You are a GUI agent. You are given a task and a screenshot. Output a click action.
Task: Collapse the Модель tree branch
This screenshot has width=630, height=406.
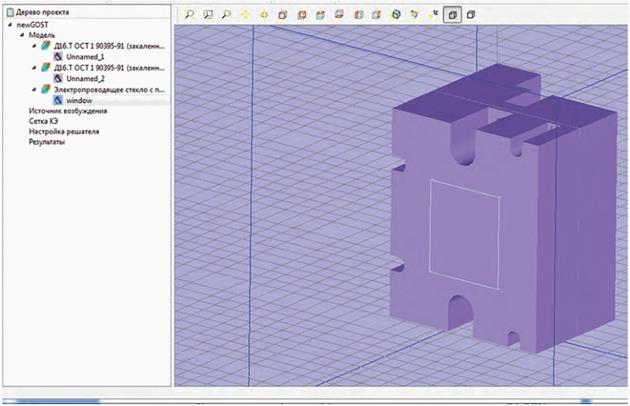[x=21, y=34]
